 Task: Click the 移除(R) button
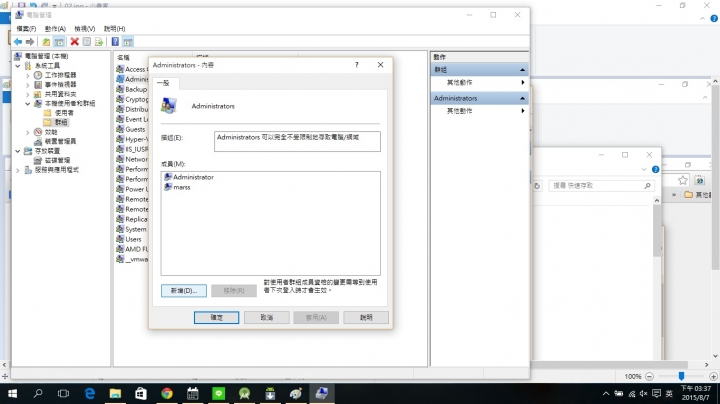(234, 291)
